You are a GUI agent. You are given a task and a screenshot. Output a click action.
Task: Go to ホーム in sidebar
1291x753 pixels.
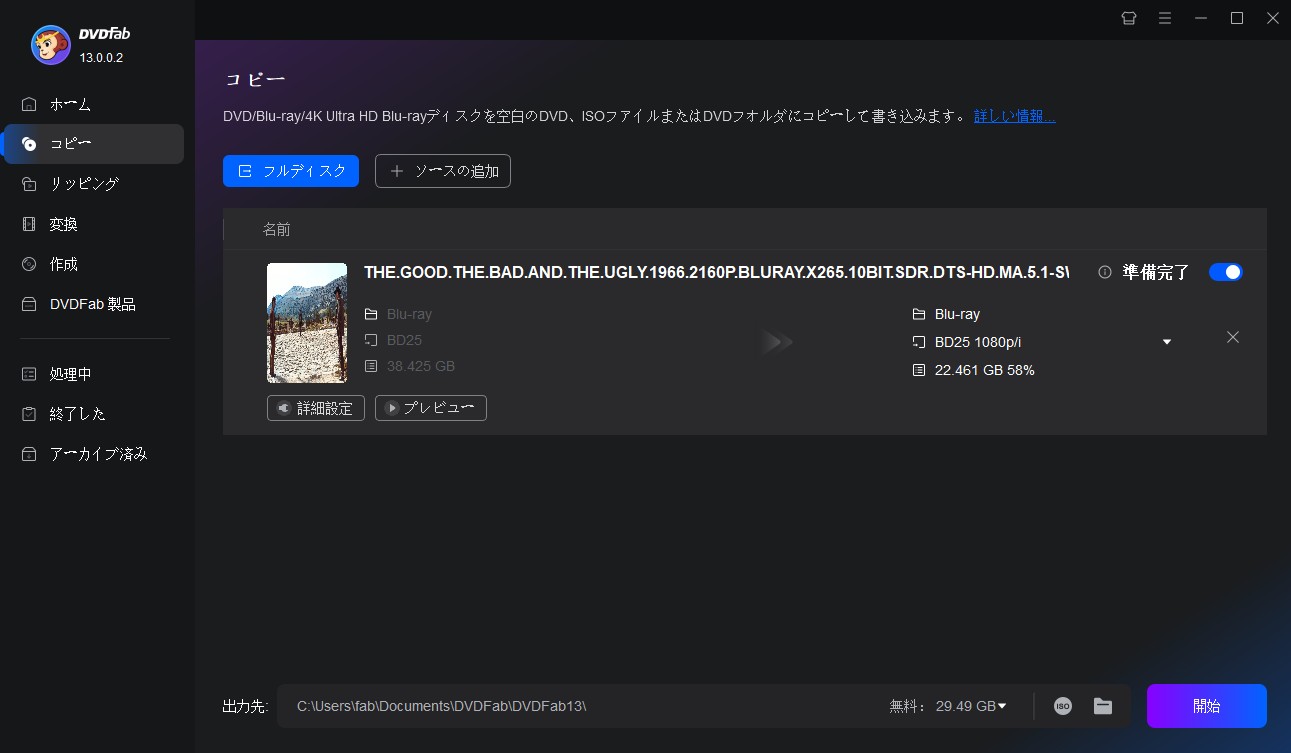pos(92,104)
